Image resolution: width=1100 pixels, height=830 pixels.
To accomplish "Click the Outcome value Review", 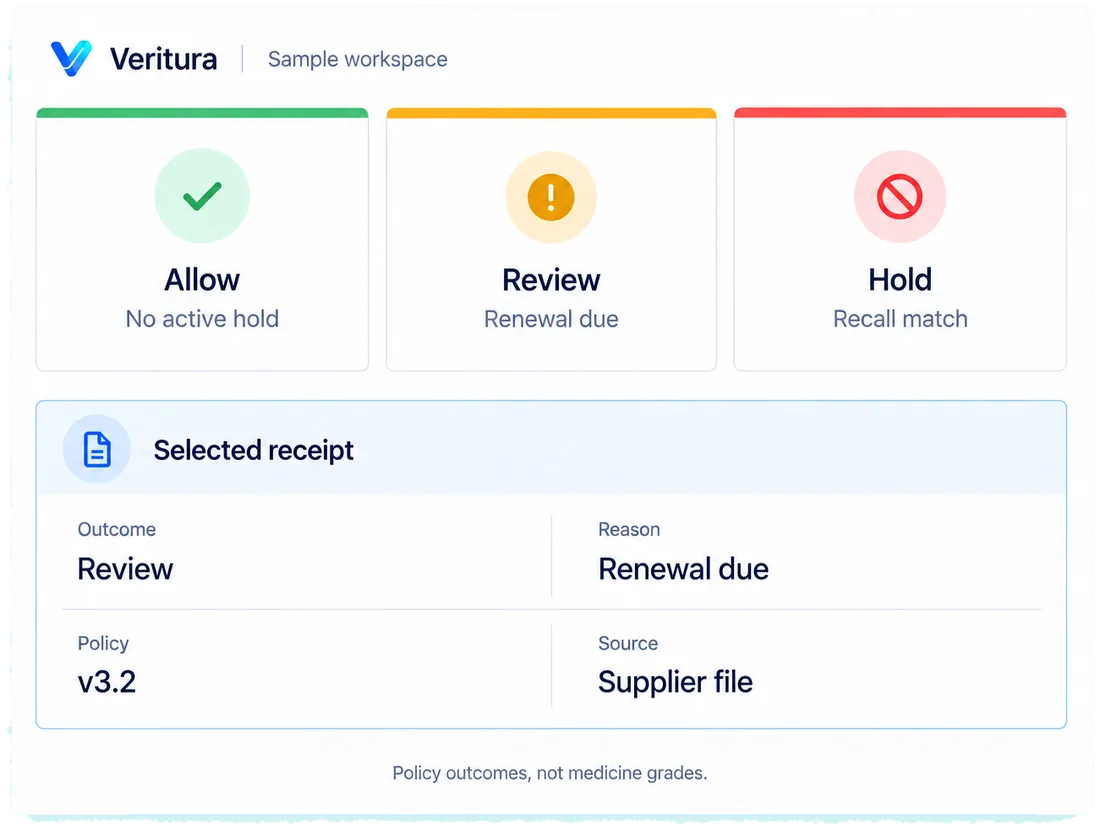I will click(x=125, y=568).
